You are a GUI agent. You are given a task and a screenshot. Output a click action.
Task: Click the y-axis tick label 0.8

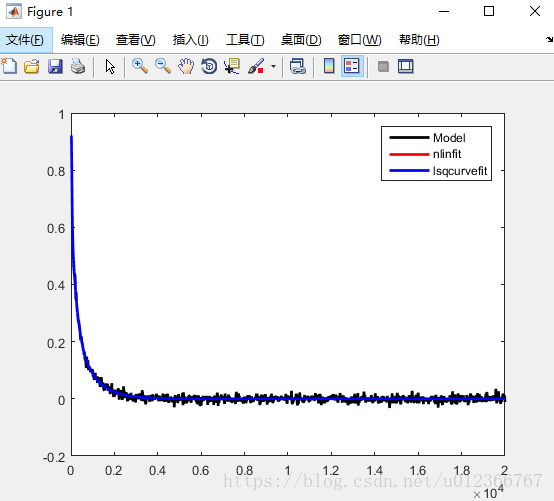coord(56,172)
